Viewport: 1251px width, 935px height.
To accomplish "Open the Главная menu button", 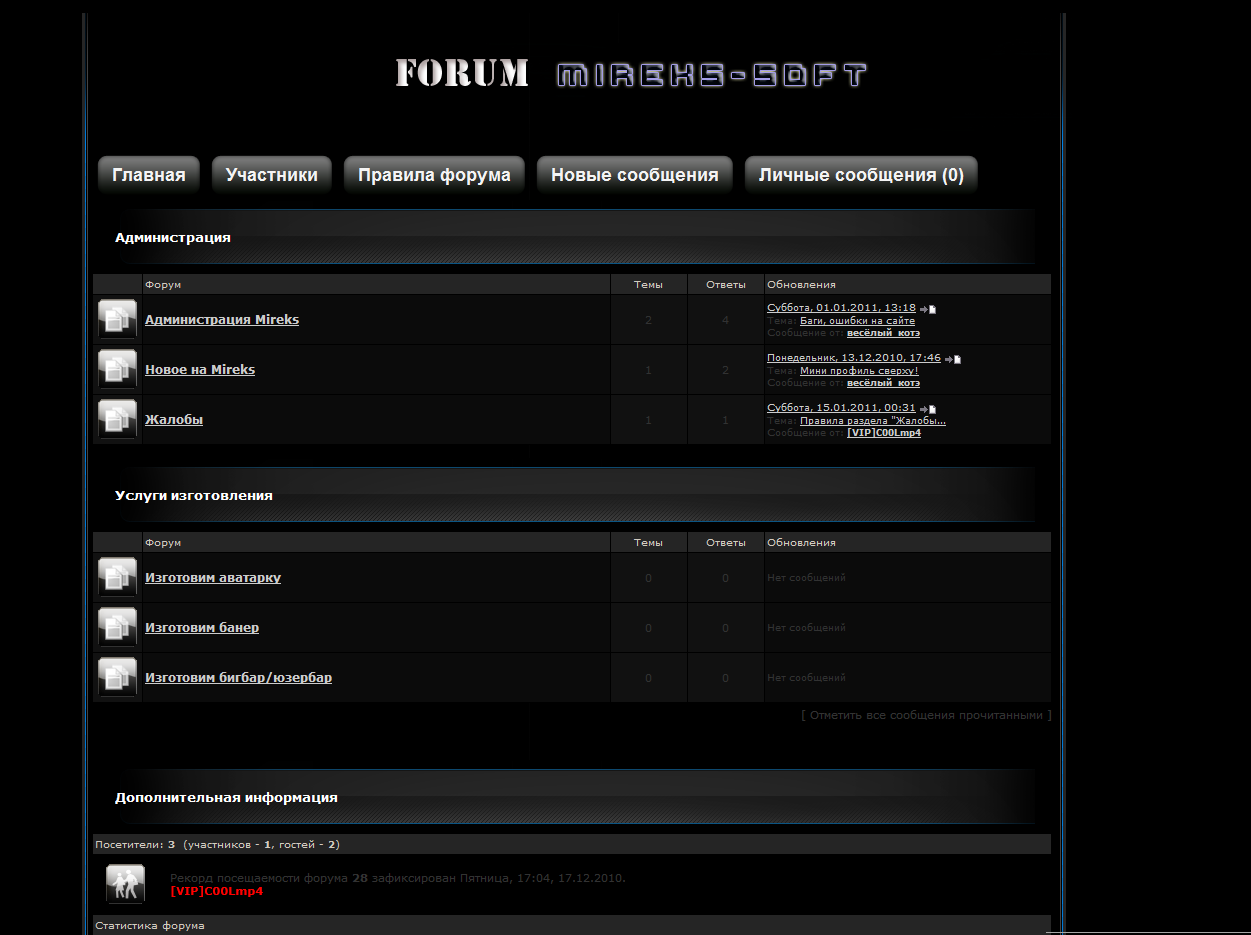I will (149, 175).
